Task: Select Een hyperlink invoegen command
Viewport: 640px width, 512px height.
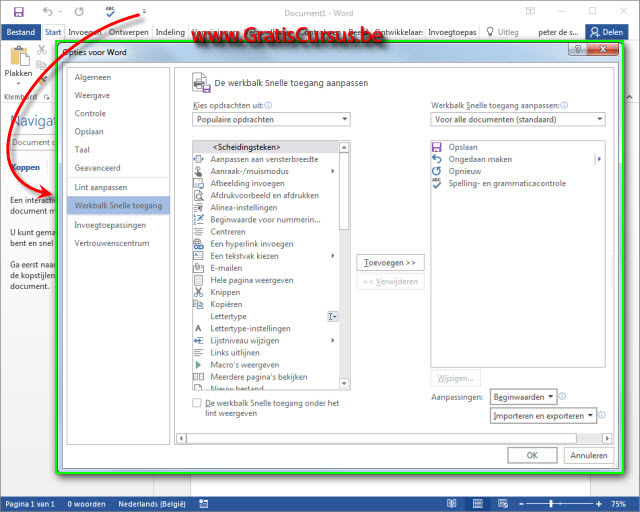Action: pos(265,244)
